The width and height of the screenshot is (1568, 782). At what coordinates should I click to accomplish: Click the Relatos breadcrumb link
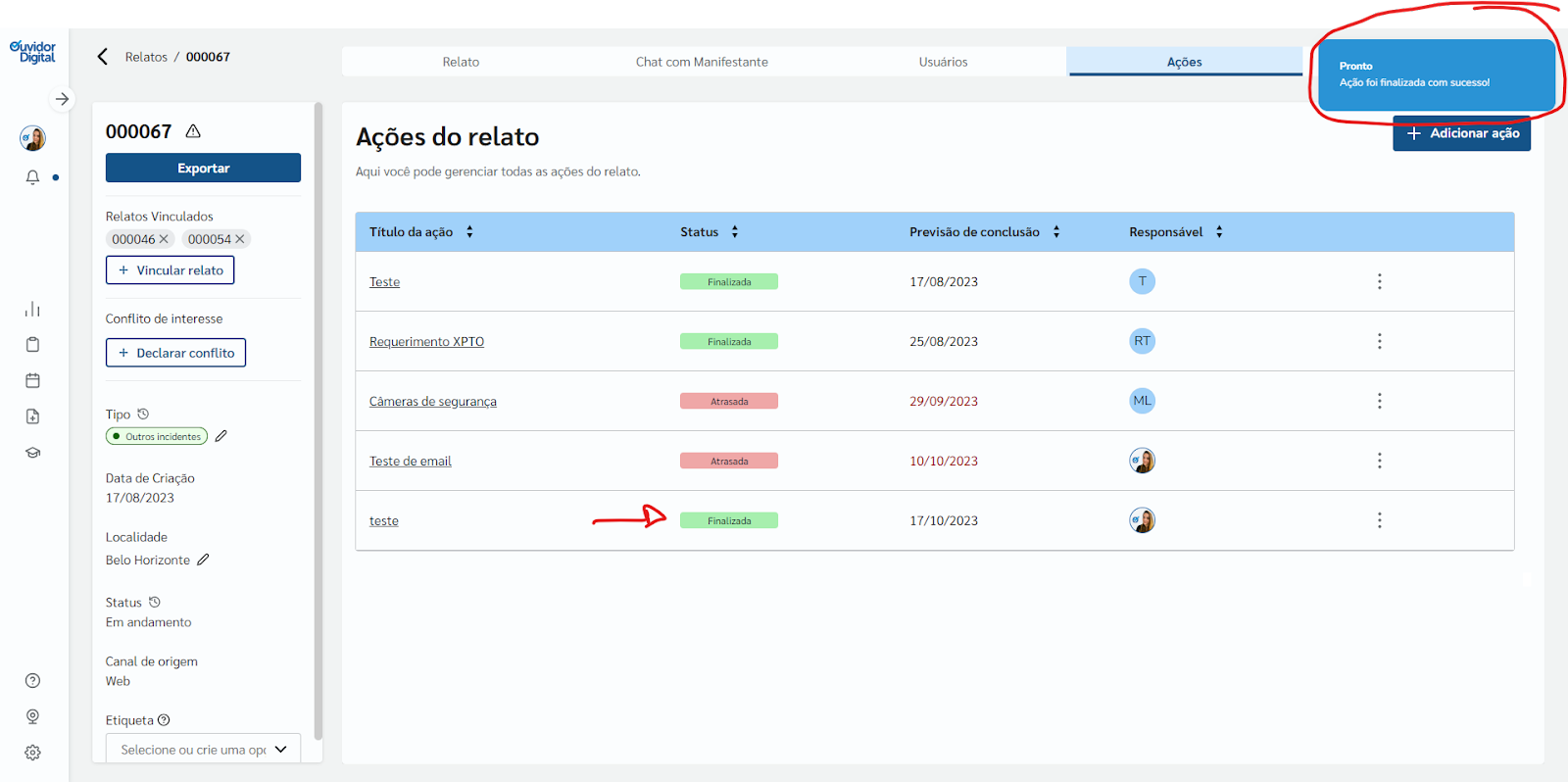point(146,57)
